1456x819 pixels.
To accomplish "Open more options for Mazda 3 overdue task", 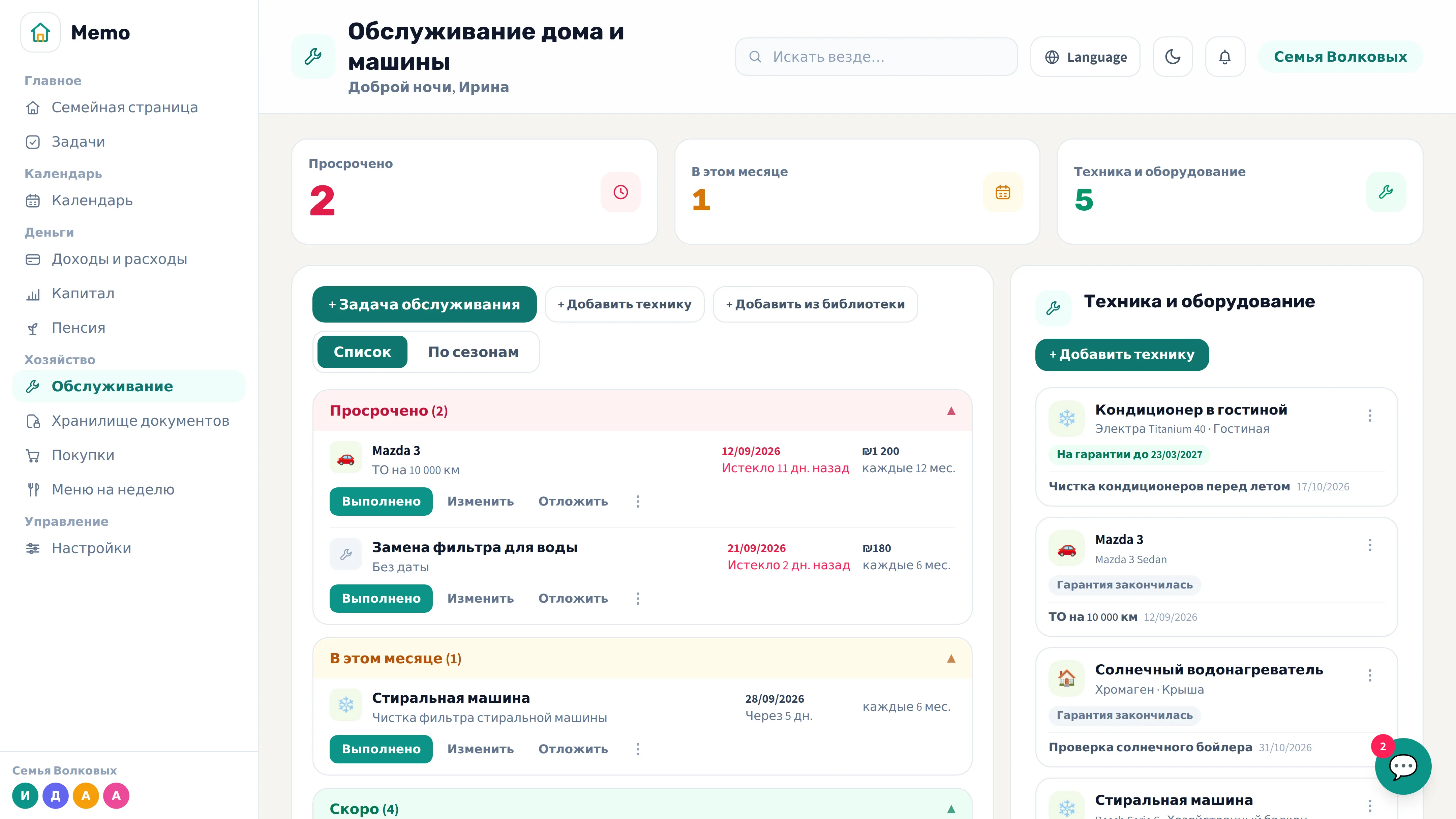I will tap(638, 502).
